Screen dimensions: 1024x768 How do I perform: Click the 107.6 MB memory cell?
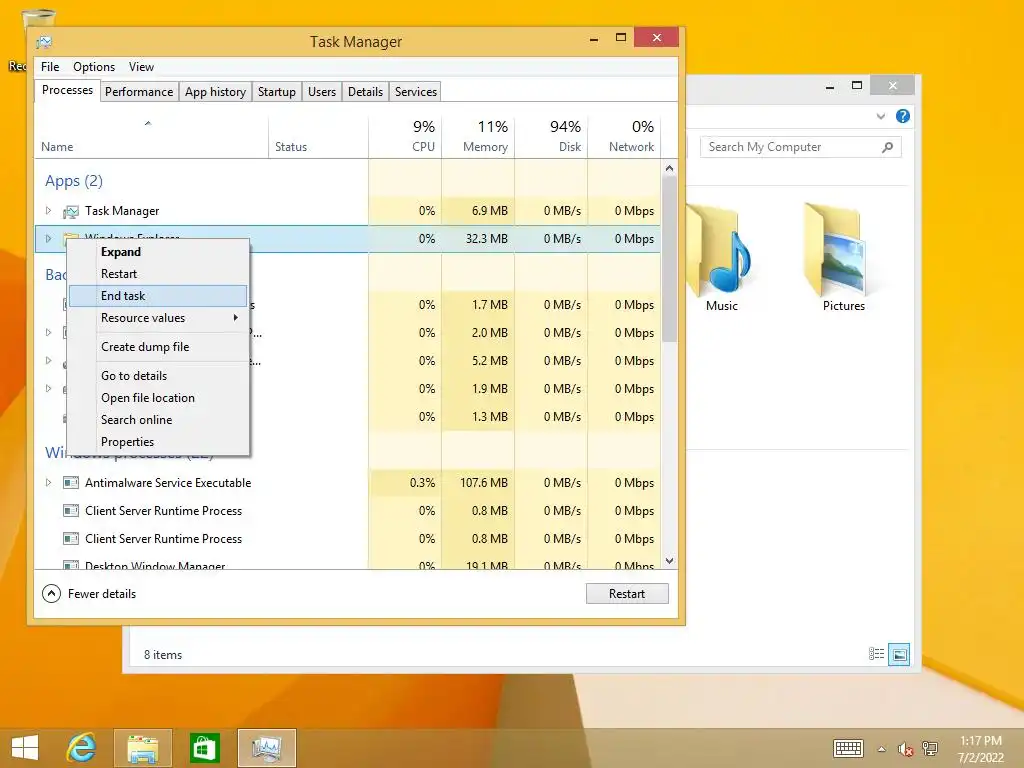click(478, 483)
